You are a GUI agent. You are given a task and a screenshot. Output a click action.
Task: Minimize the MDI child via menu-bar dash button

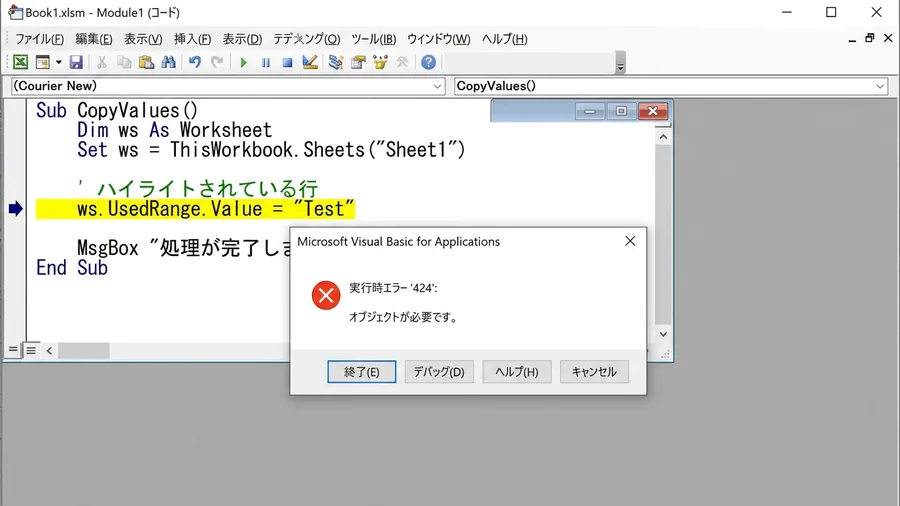coord(852,39)
